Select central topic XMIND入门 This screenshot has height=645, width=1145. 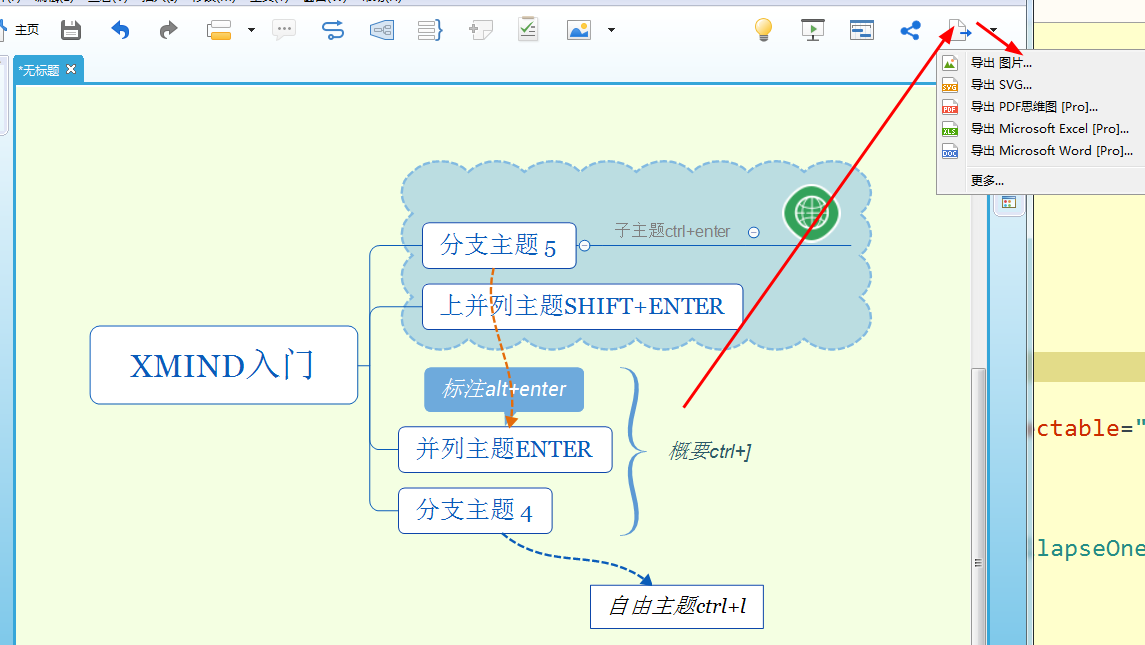223,365
